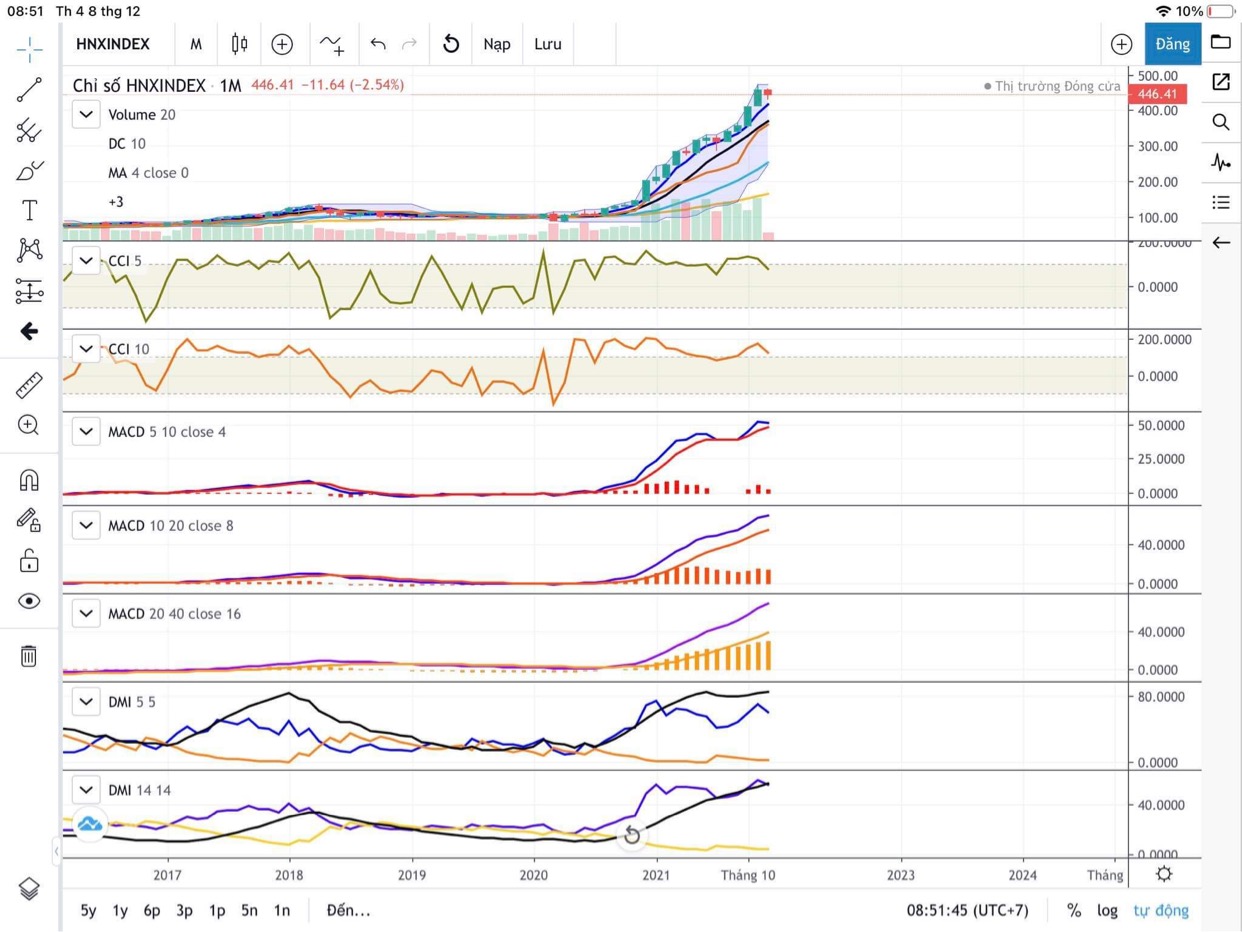
Task: Toggle log scale option
Action: (x=1107, y=910)
